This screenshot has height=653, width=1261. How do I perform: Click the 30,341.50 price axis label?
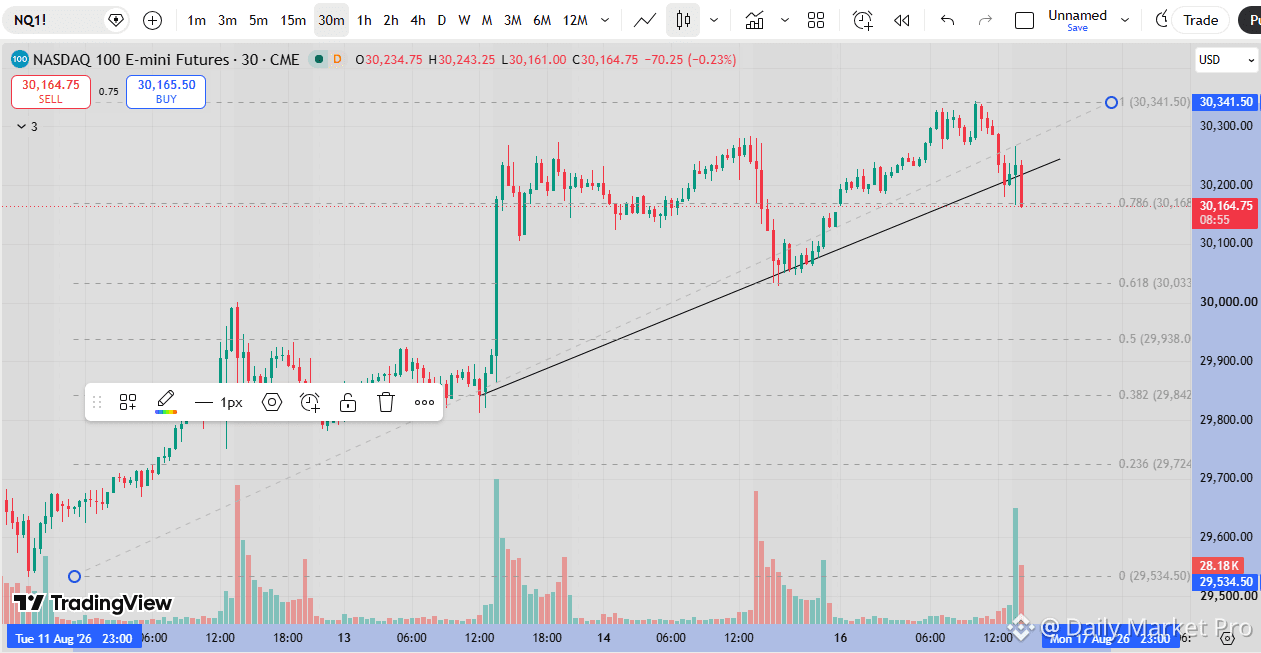coord(1226,102)
